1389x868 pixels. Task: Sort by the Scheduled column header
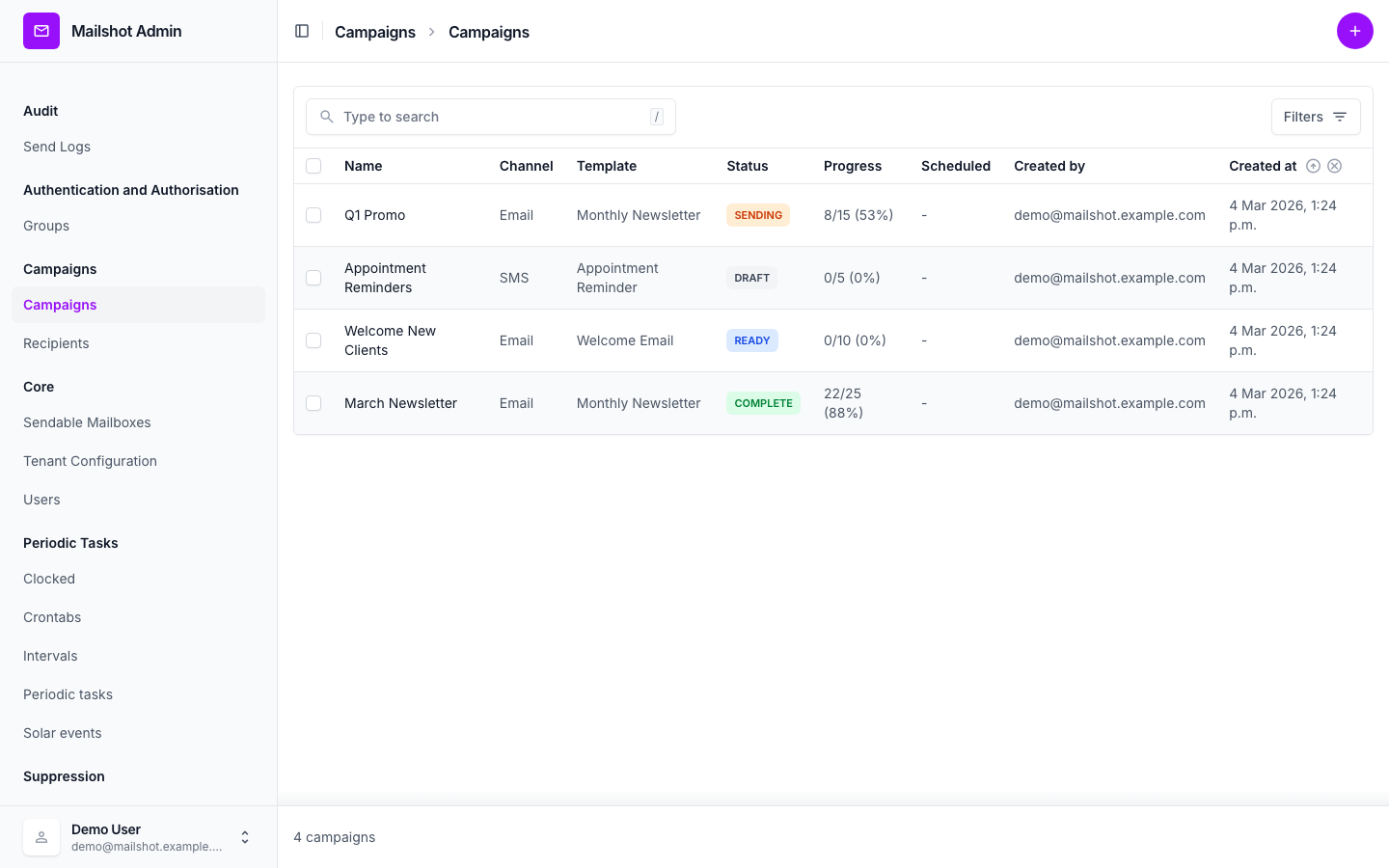tap(956, 166)
